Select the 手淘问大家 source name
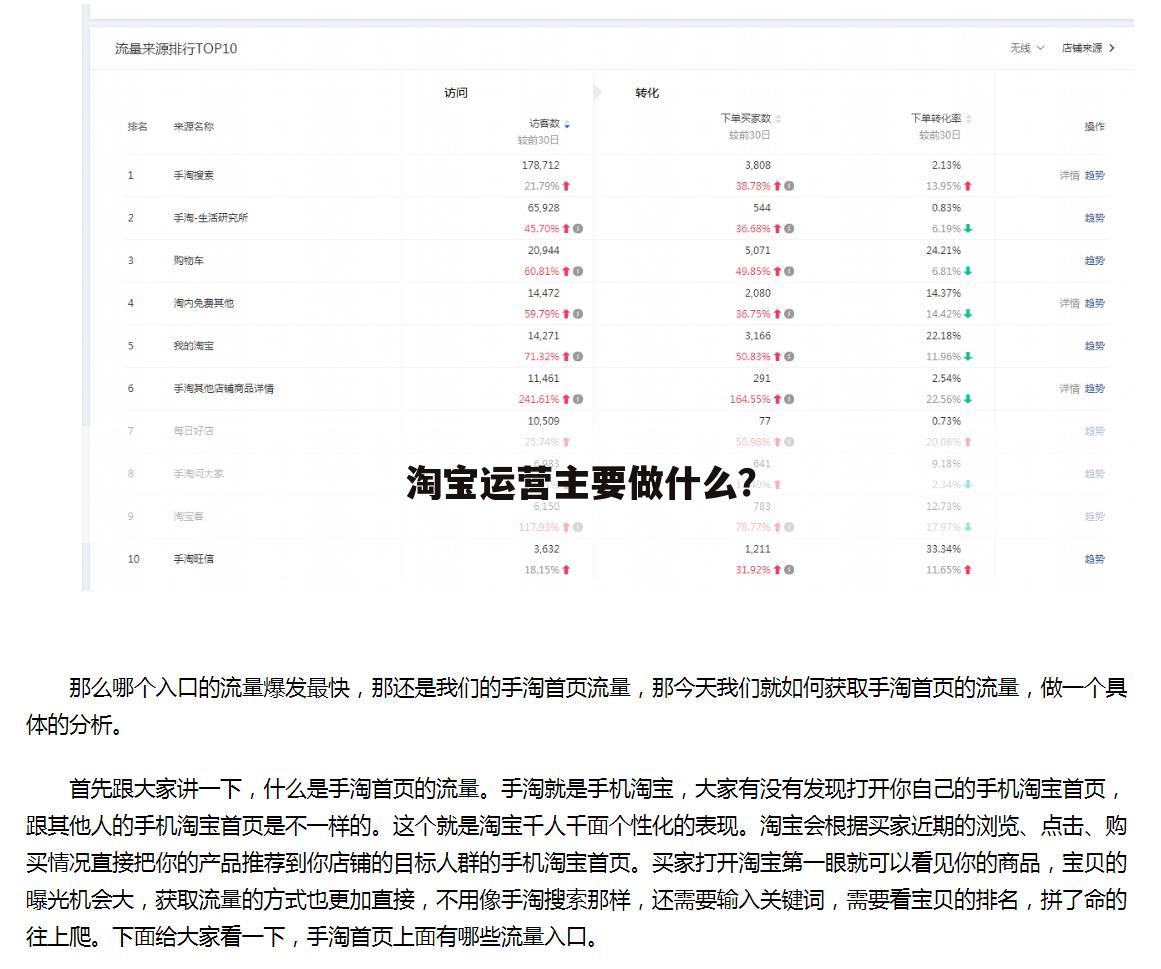Screen dimensions: 1161x969 pos(198,474)
